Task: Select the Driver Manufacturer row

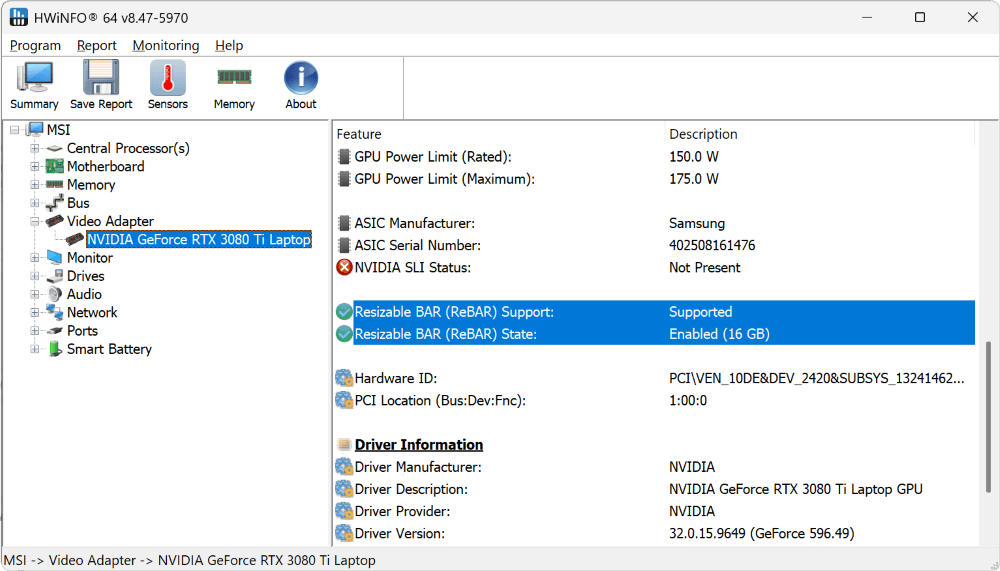Action: pos(655,467)
